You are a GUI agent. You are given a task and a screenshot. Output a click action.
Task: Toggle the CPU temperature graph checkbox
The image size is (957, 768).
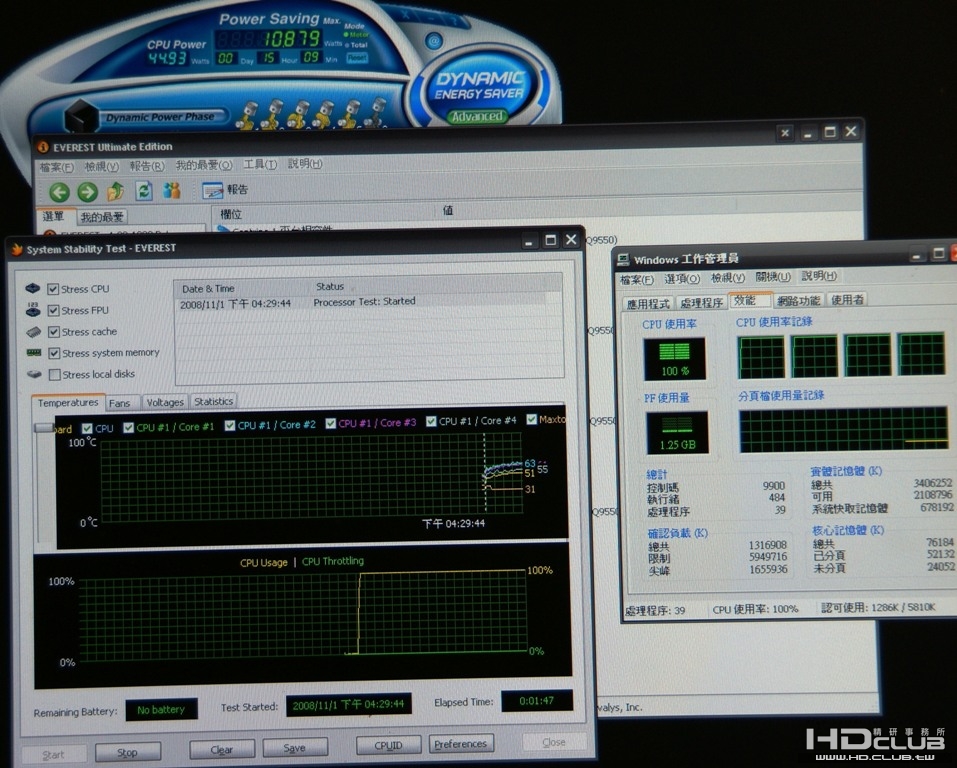(x=87, y=428)
